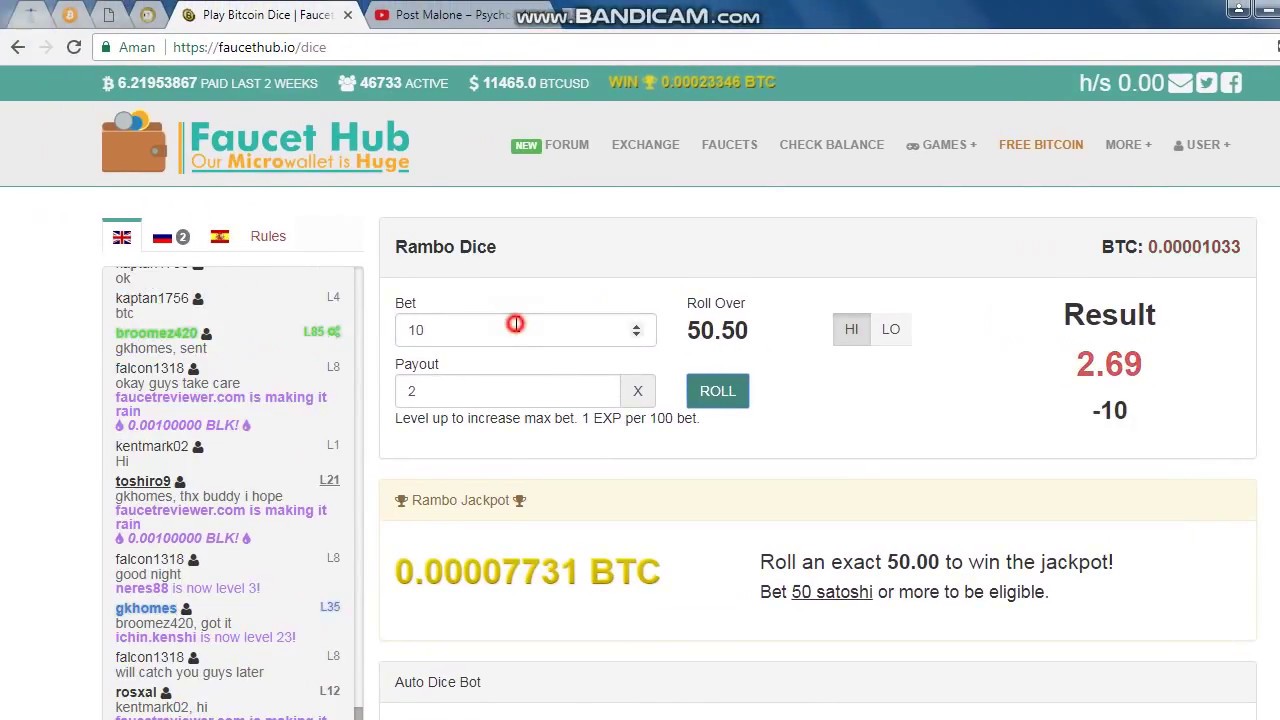Open the EXCHANGE menu item
The height and width of the screenshot is (720, 1280).
(x=645, y=145)
